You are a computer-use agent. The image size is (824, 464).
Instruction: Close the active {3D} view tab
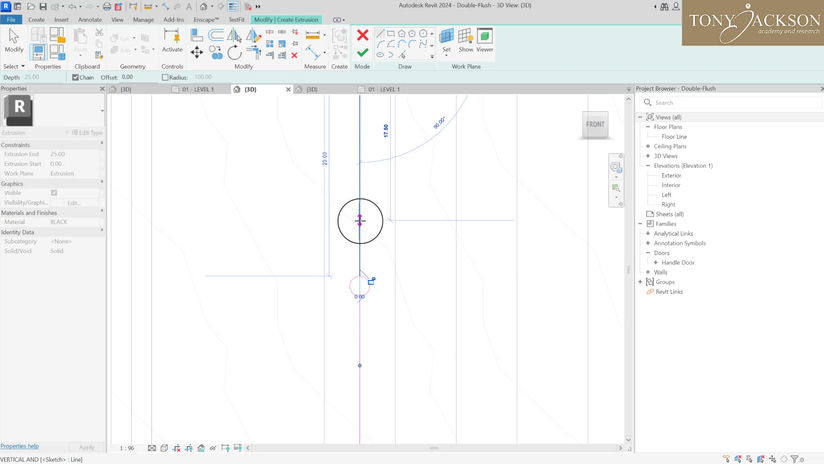coord(288,89)
